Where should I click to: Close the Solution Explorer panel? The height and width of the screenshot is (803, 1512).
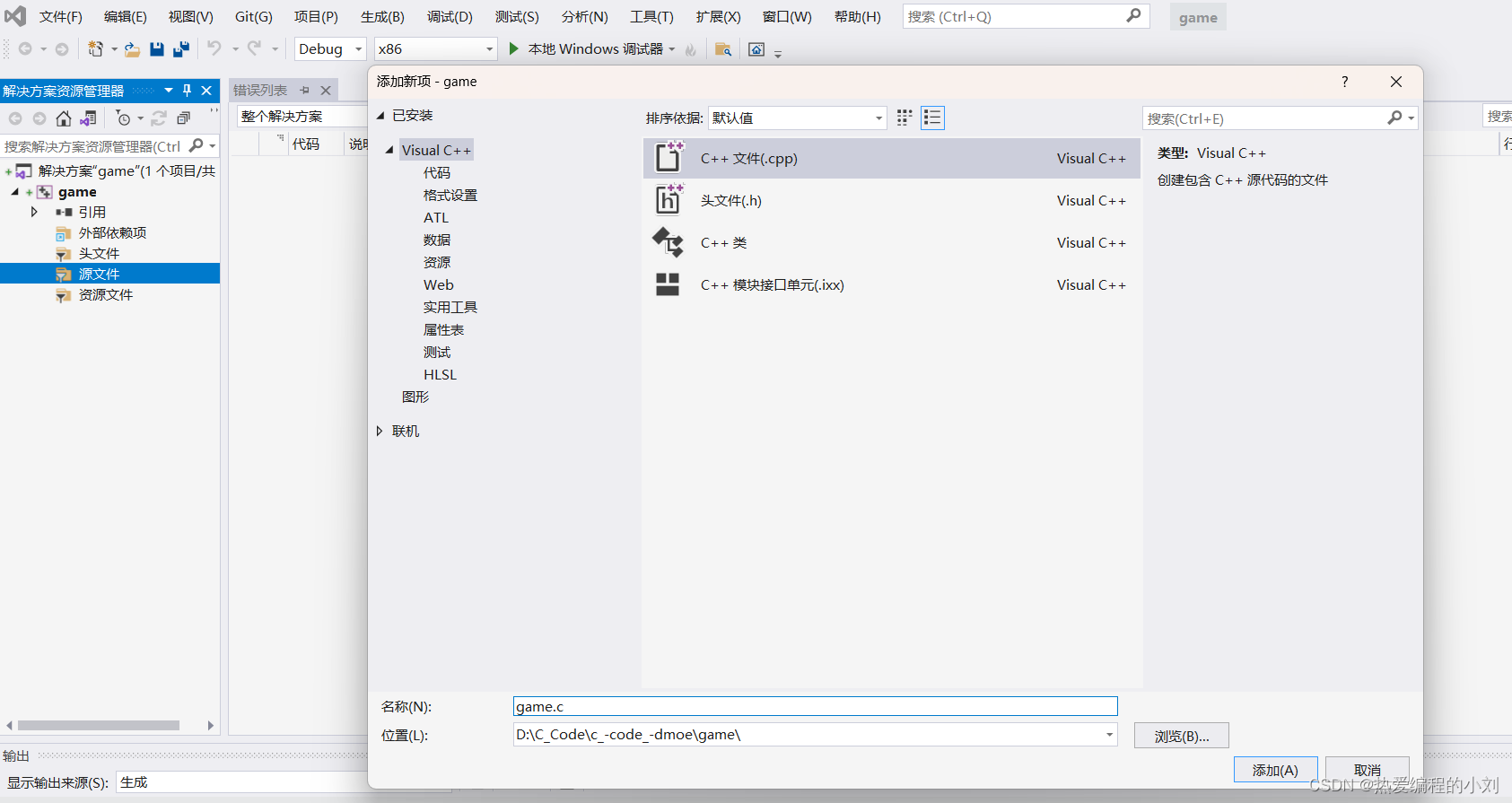pyautogui.click(x=206, y=91)
